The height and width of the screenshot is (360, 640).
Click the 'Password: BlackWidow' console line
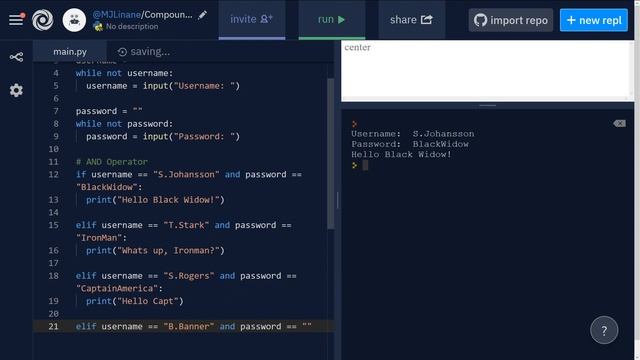410,144
